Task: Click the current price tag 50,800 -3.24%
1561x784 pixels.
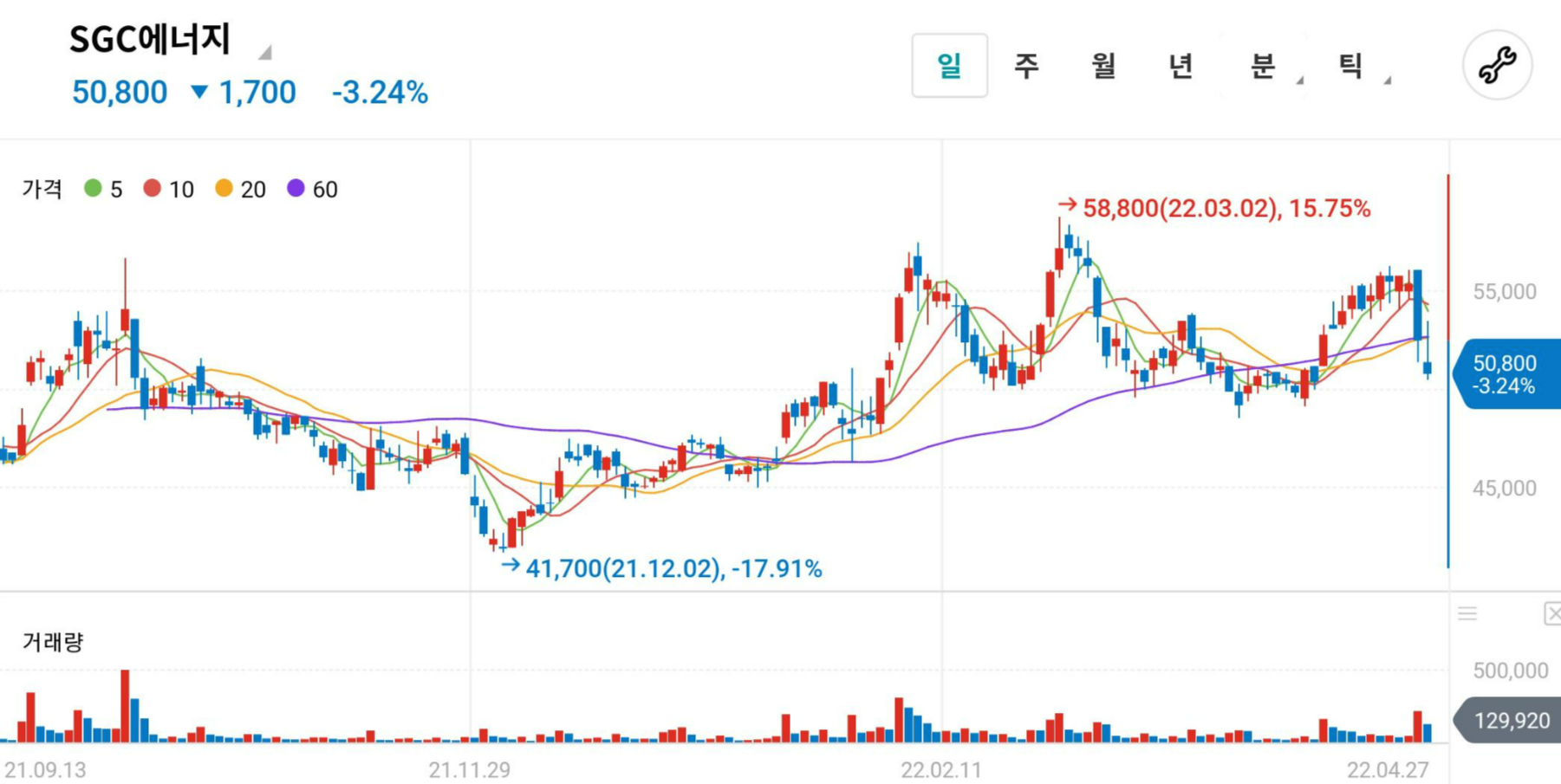Action: pos(1506,374)
